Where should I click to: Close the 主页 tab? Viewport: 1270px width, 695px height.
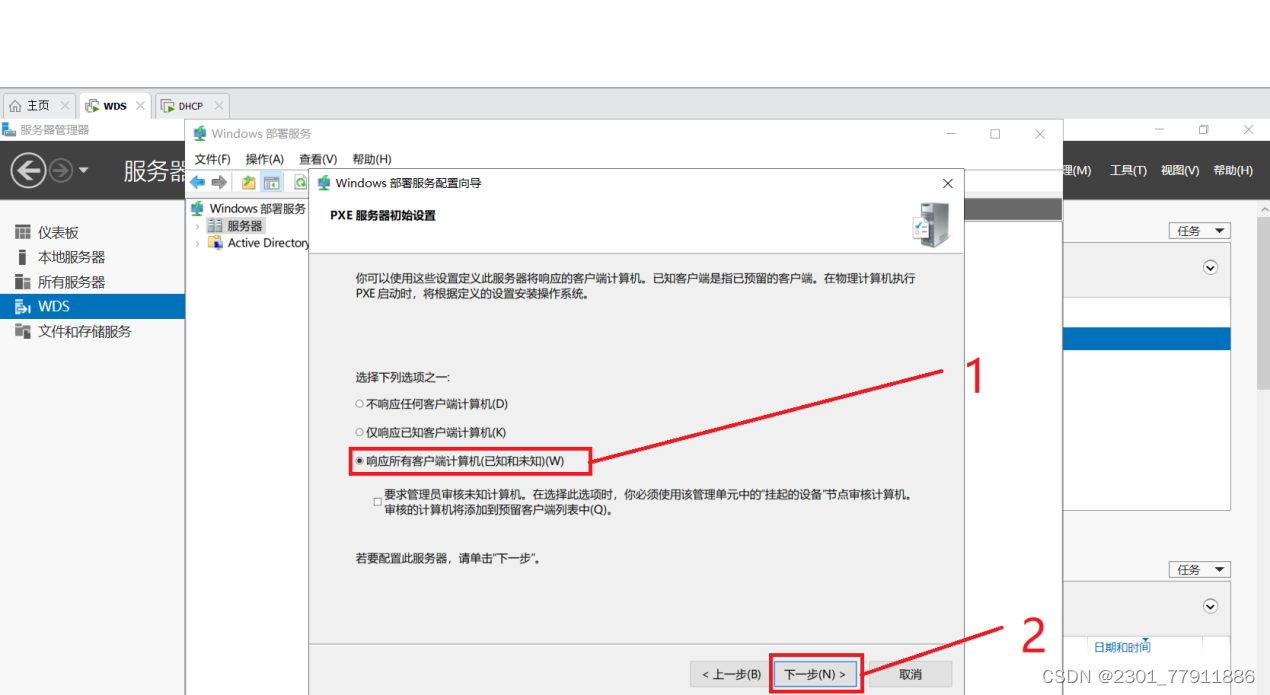coord(65,106)
